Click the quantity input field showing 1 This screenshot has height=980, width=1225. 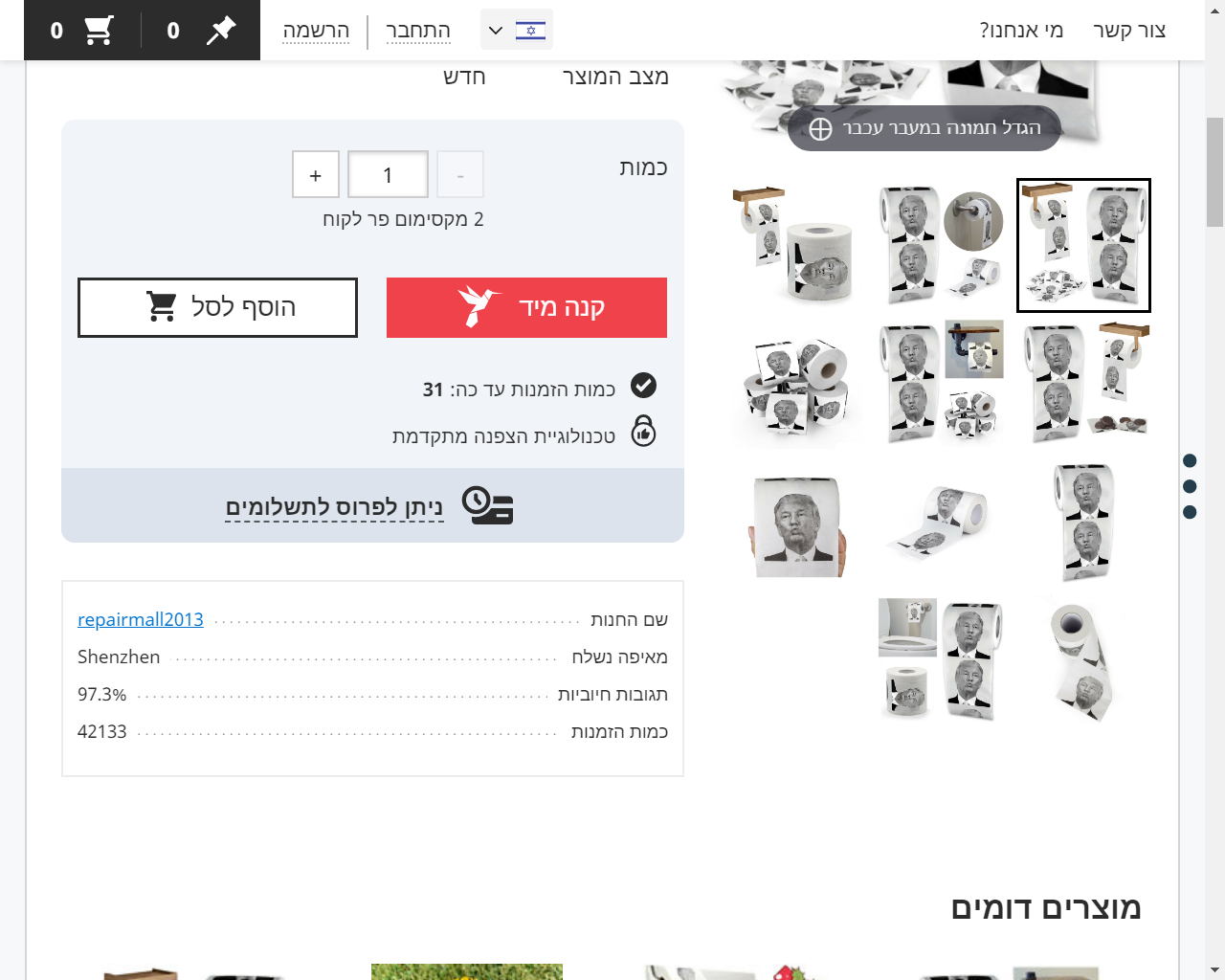point(388,175)
